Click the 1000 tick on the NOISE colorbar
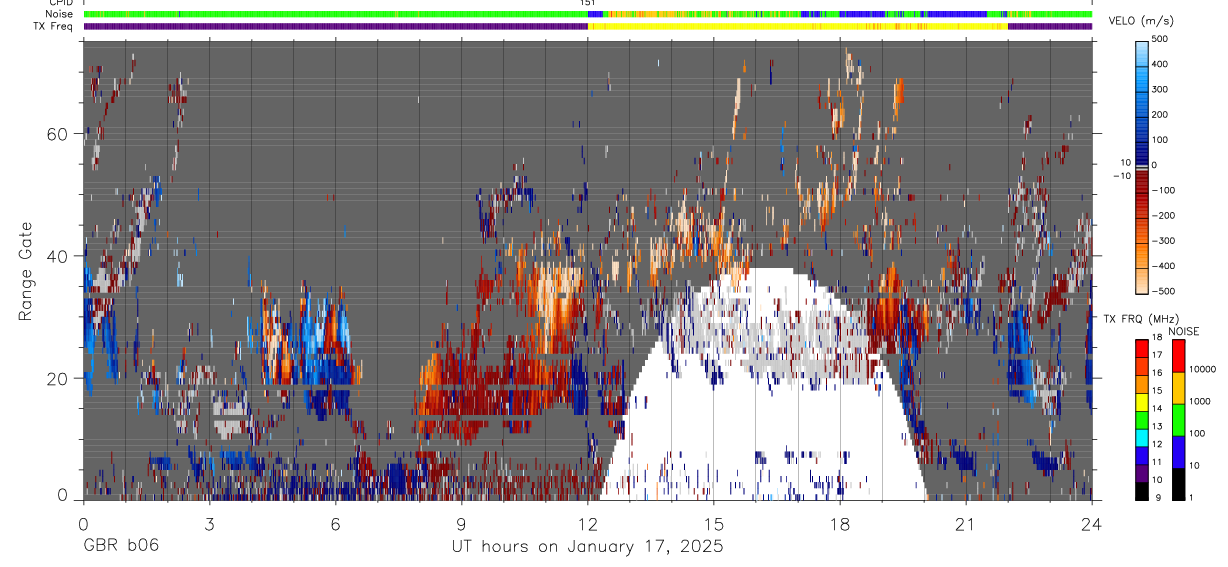1228x567 pixels. [x=1199, y=402]
